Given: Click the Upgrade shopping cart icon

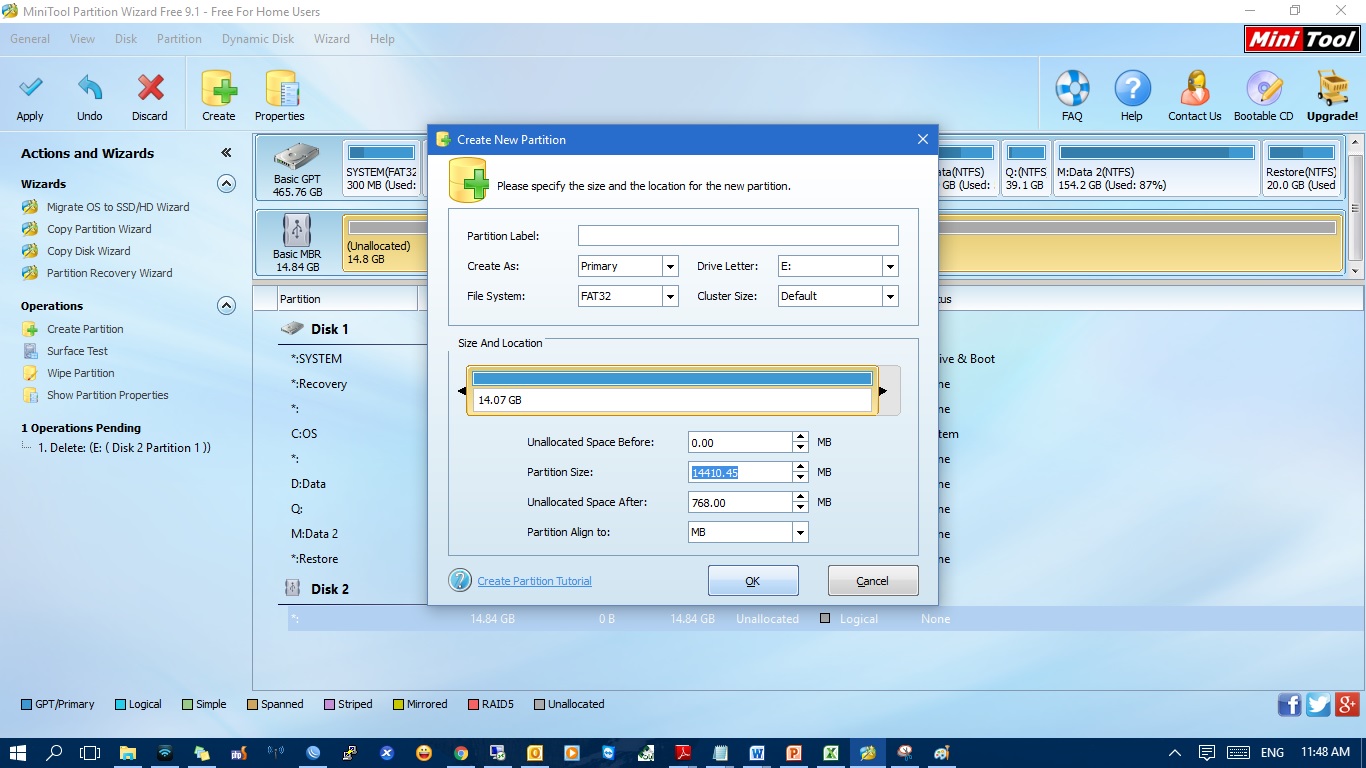Looking at the screenshot, I should (1332, 89).
